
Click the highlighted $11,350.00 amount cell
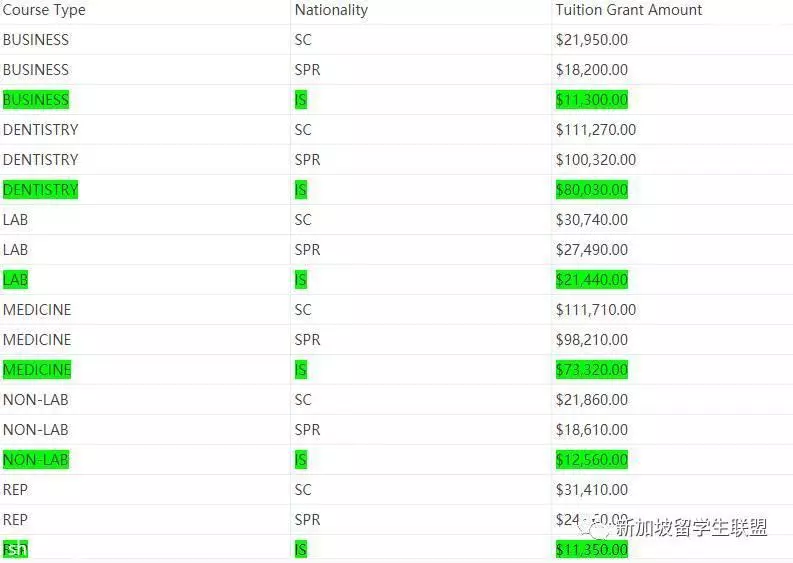coord(592,550)
